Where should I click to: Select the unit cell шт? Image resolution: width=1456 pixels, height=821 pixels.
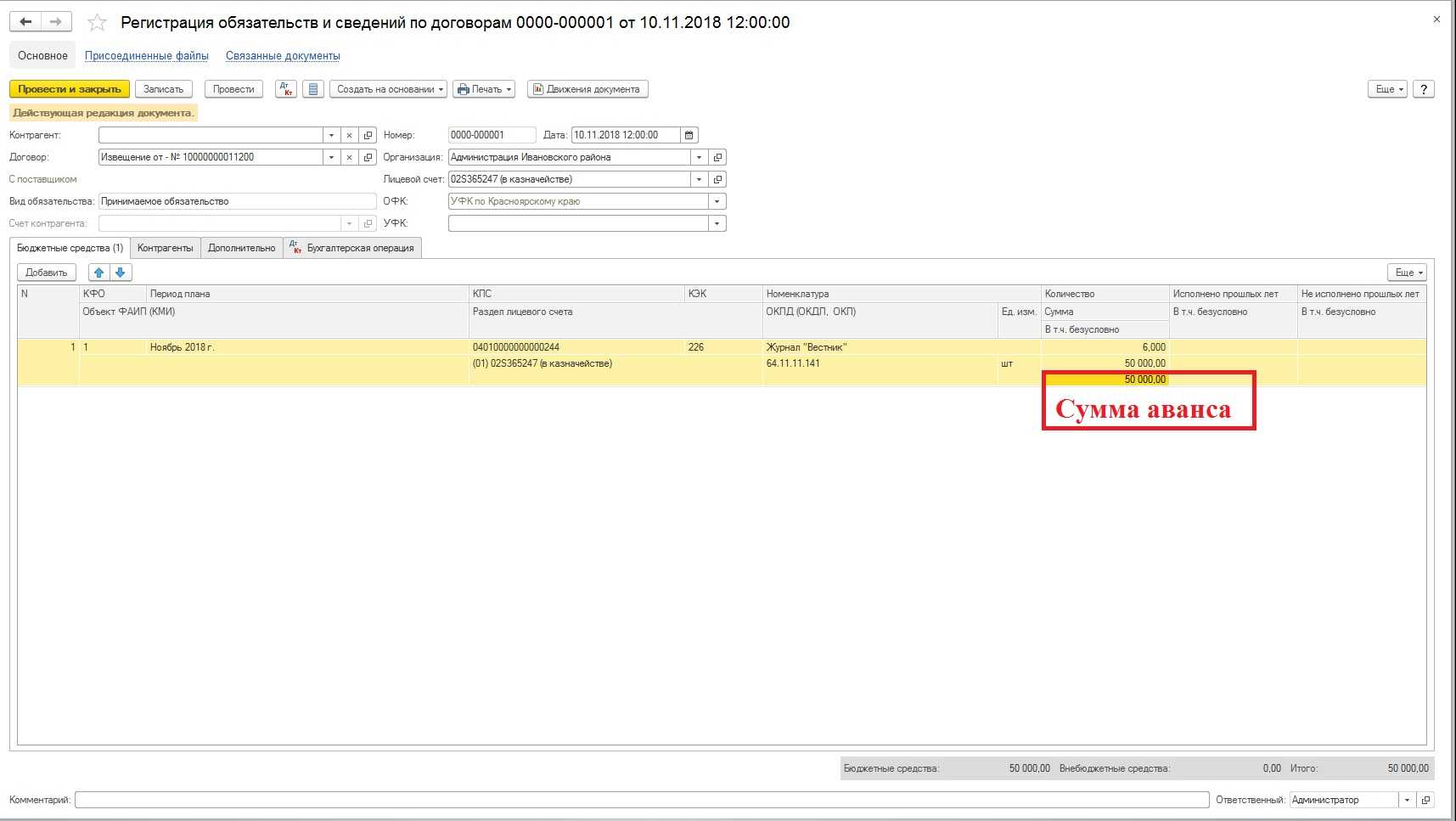coord(1020,363)
